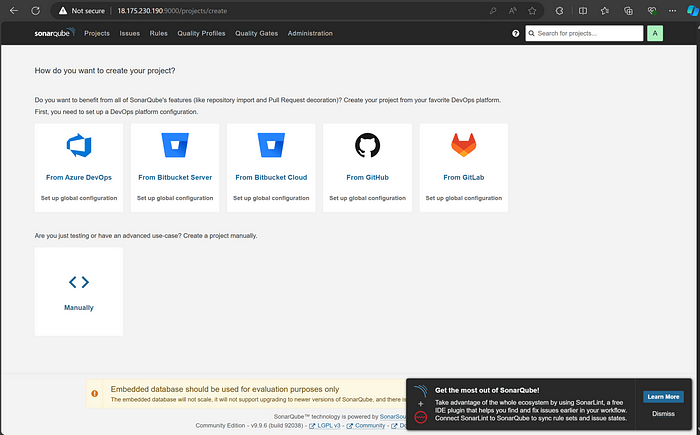Reload the browser page
The width and height of the screenshot is (700, 435).
(35, 11)
